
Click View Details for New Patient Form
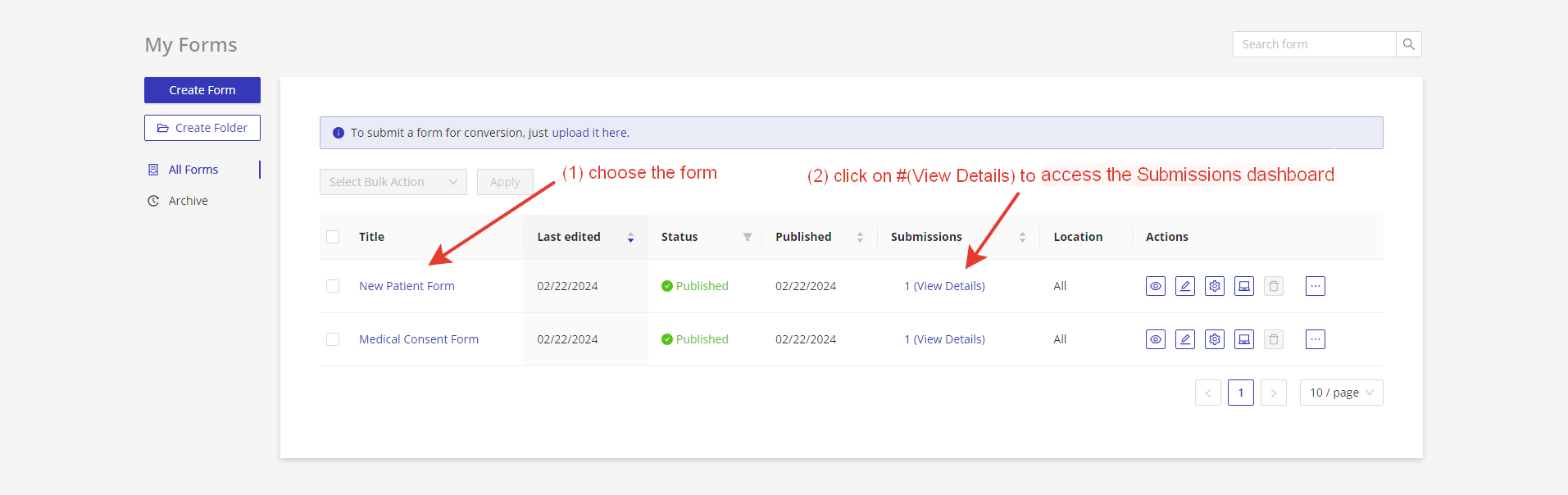(949, 286)
